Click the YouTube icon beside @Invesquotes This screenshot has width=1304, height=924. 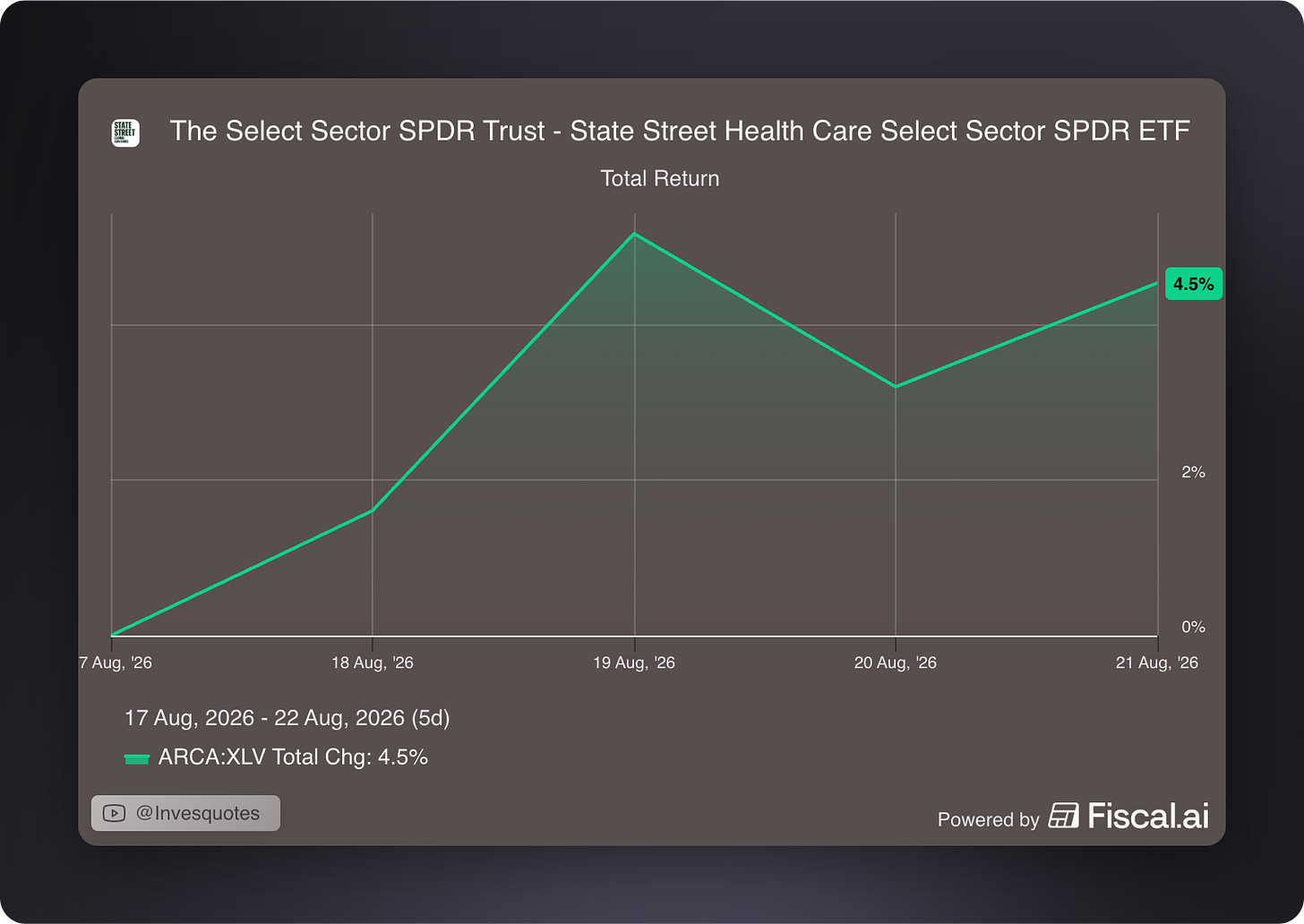click(x=114, y=813)
